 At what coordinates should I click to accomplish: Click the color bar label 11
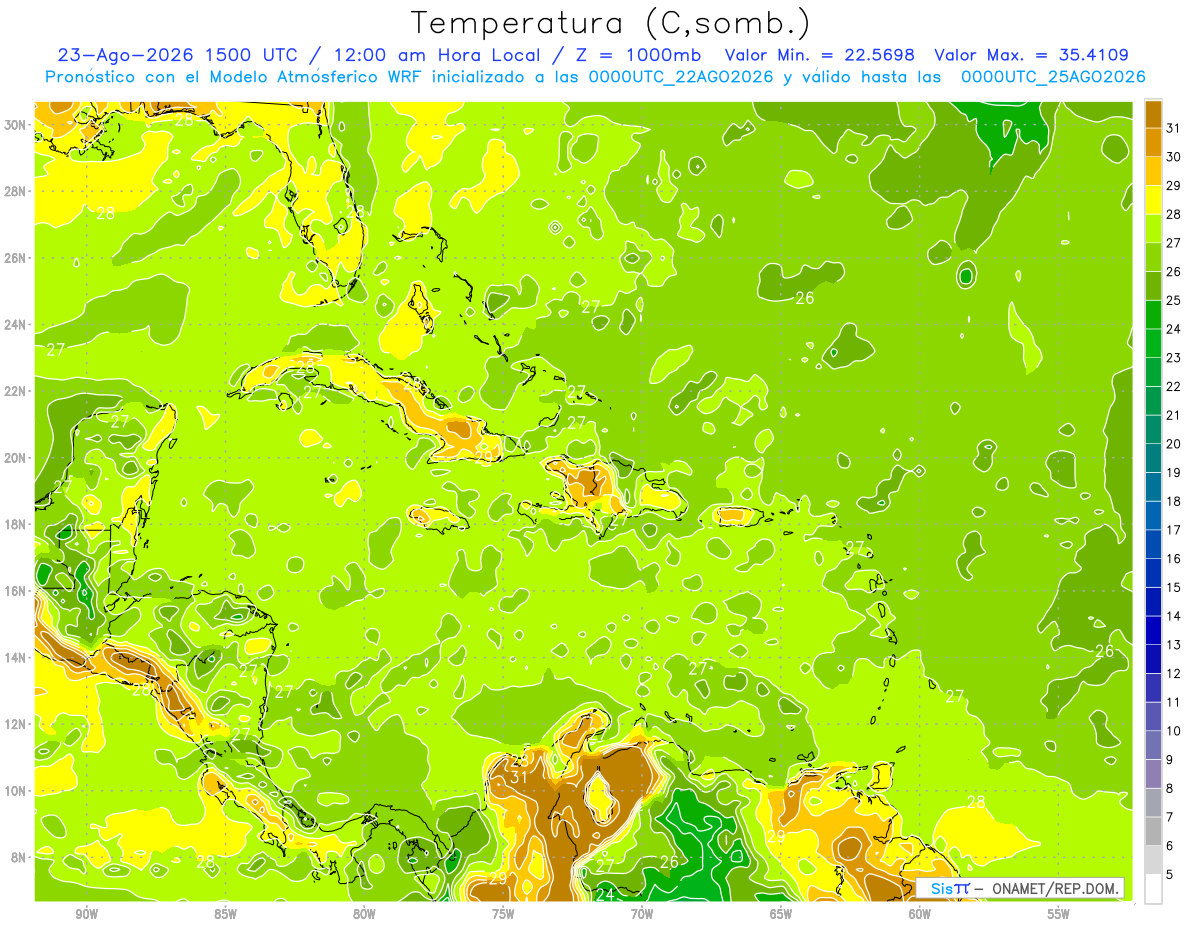coord(1173,702)
